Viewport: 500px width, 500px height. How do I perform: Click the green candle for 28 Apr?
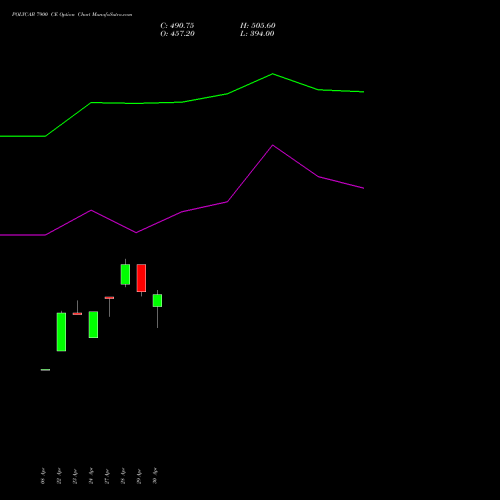click(x=125, y=274)
